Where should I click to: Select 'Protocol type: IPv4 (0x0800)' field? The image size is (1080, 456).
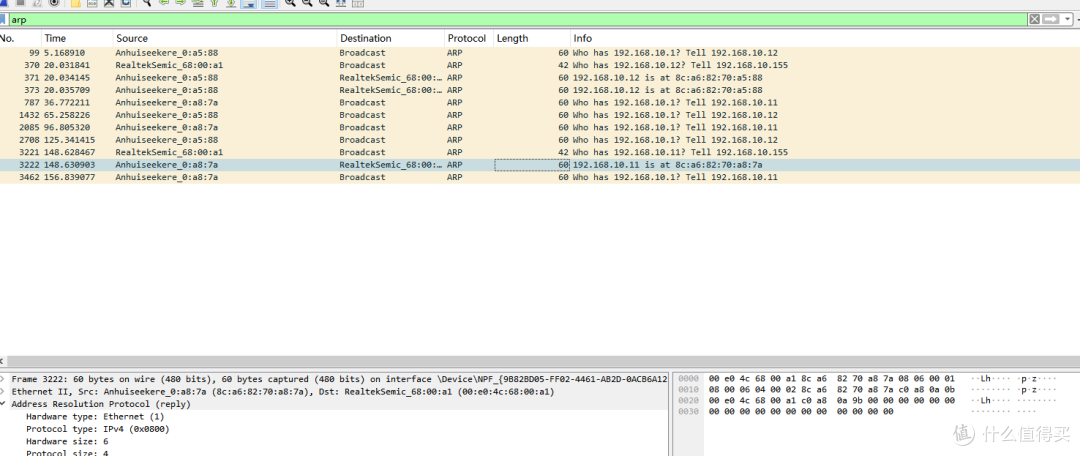click(x=97, y=429)
